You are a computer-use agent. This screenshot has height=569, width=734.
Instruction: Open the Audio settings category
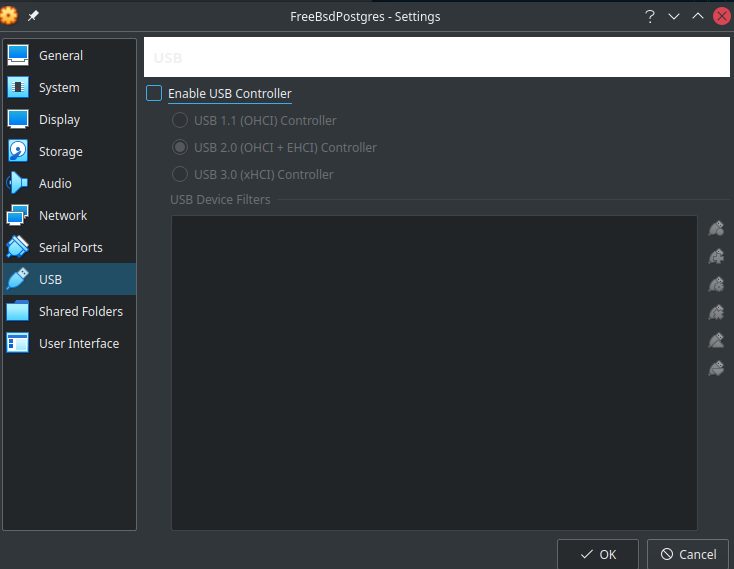tap(69, 183)
